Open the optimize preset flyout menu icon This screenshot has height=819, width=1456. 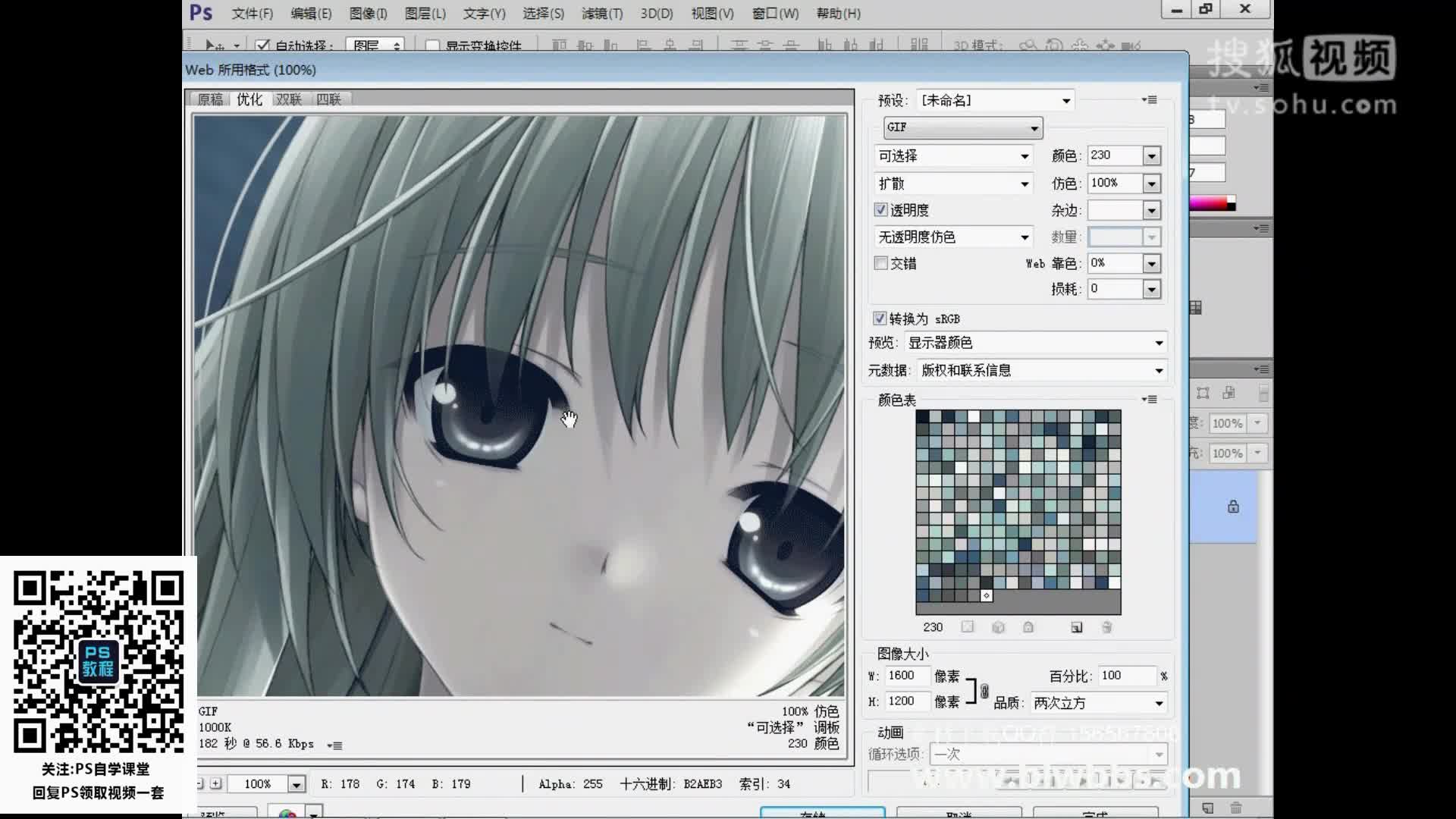[x=1150, y=100]
